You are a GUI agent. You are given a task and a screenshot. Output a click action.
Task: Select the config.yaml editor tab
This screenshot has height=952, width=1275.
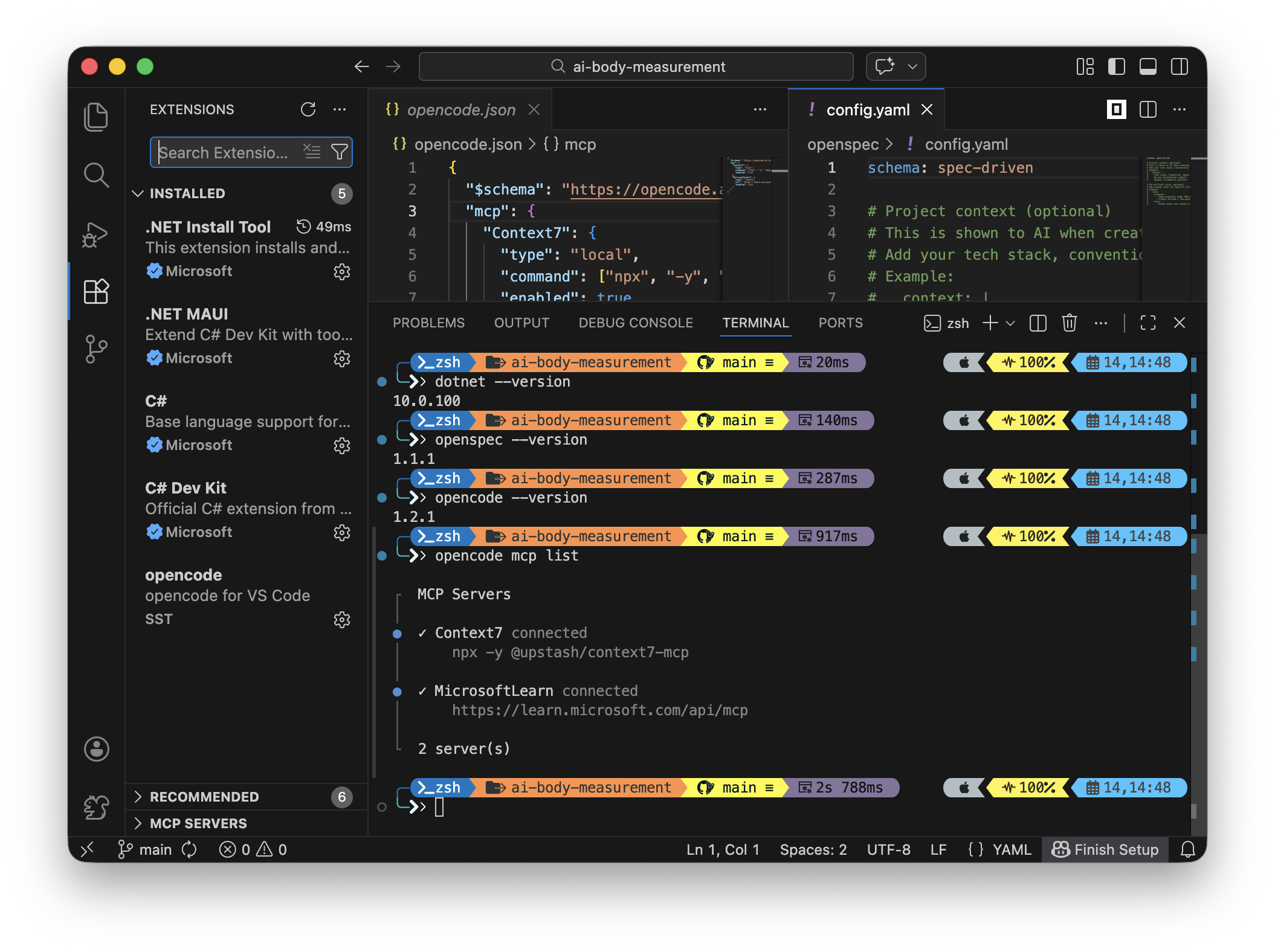(868, 109)
